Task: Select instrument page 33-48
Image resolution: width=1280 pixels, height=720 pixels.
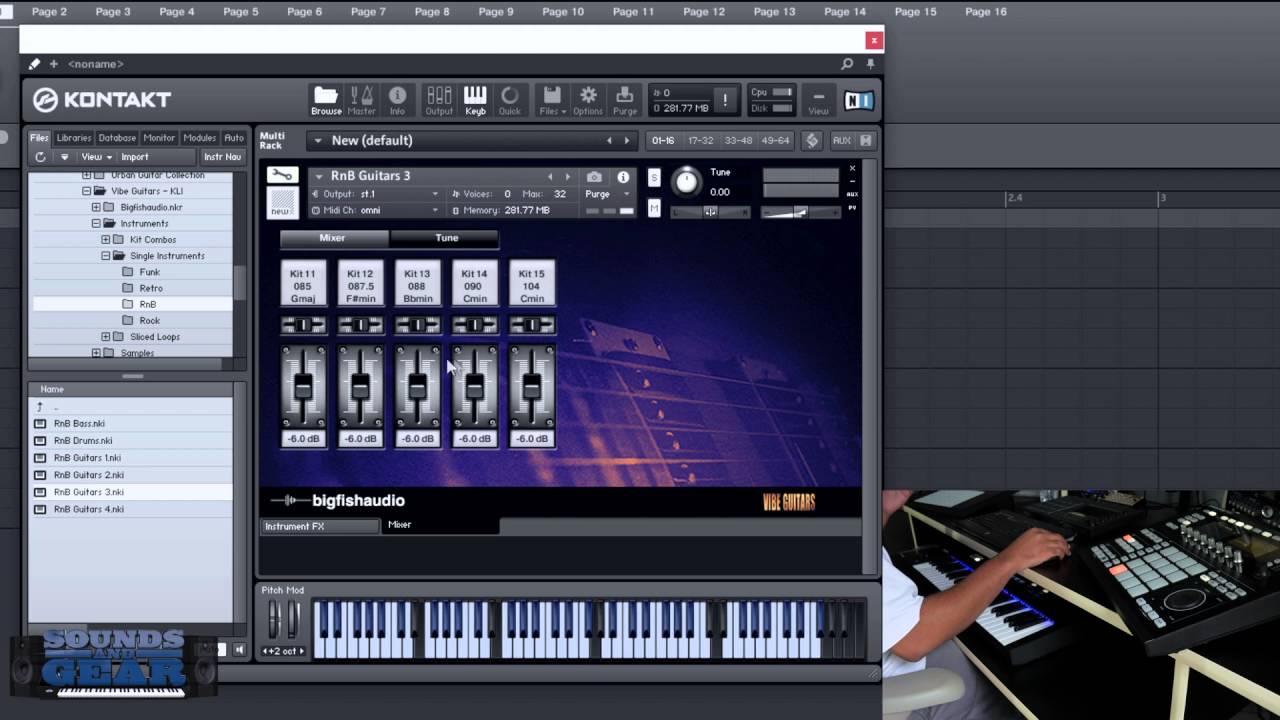Action: [738, 141]
